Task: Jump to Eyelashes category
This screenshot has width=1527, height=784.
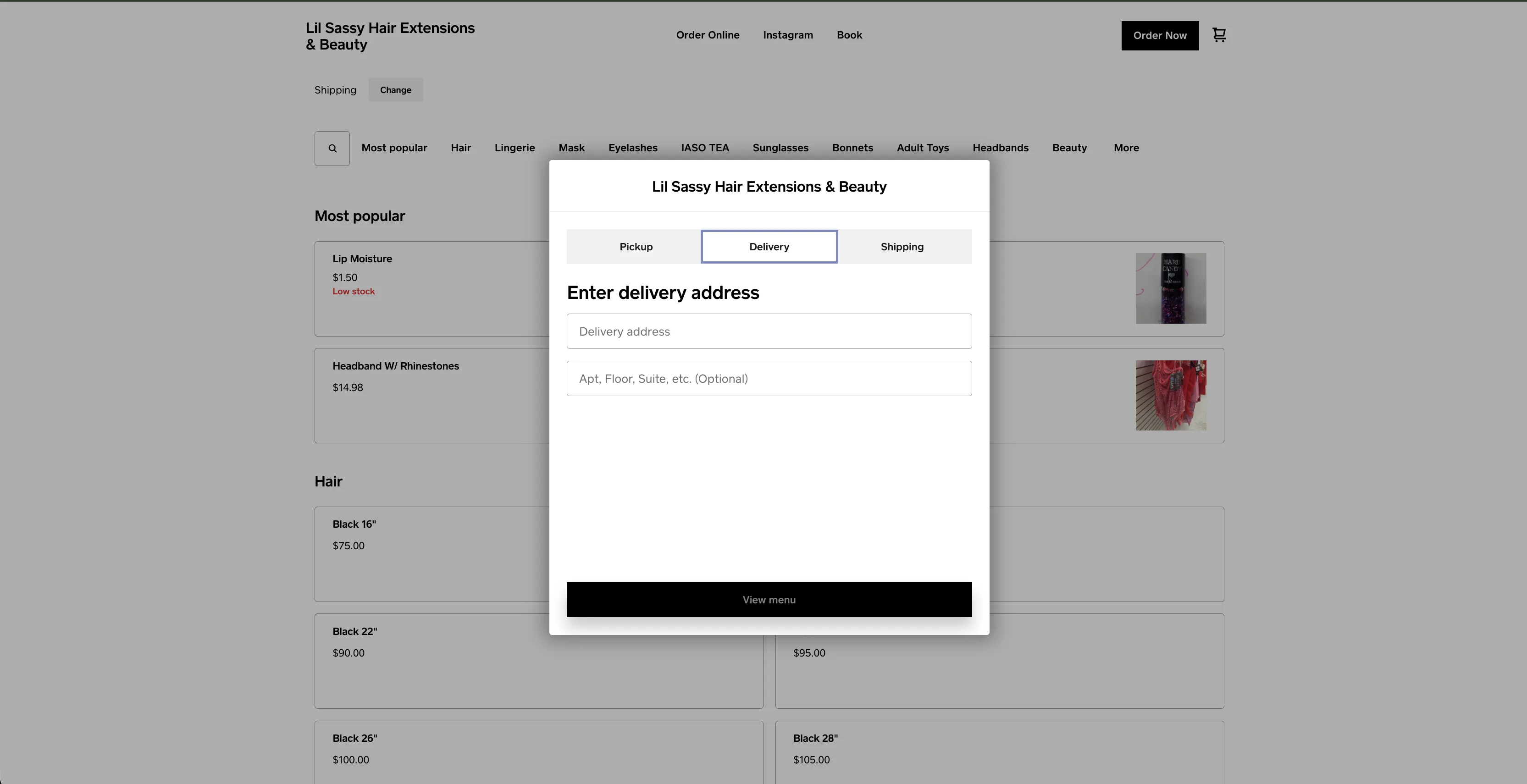Action: (x=632, y=148)
